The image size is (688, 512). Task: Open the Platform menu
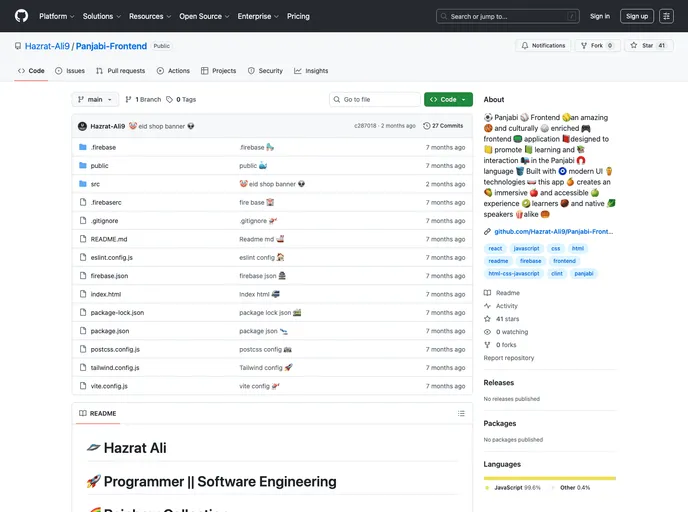click(x=57, y=16)
